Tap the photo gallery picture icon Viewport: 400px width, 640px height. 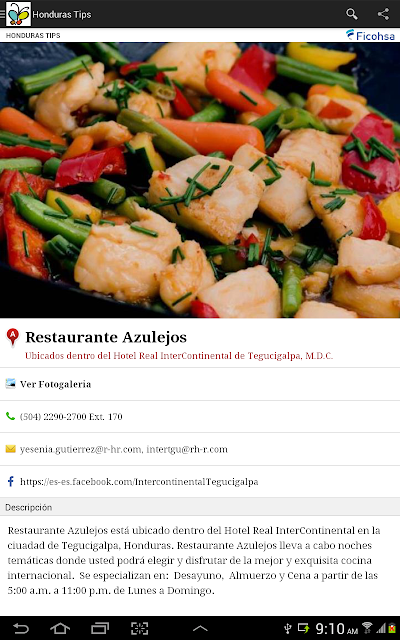click(11, 384)
